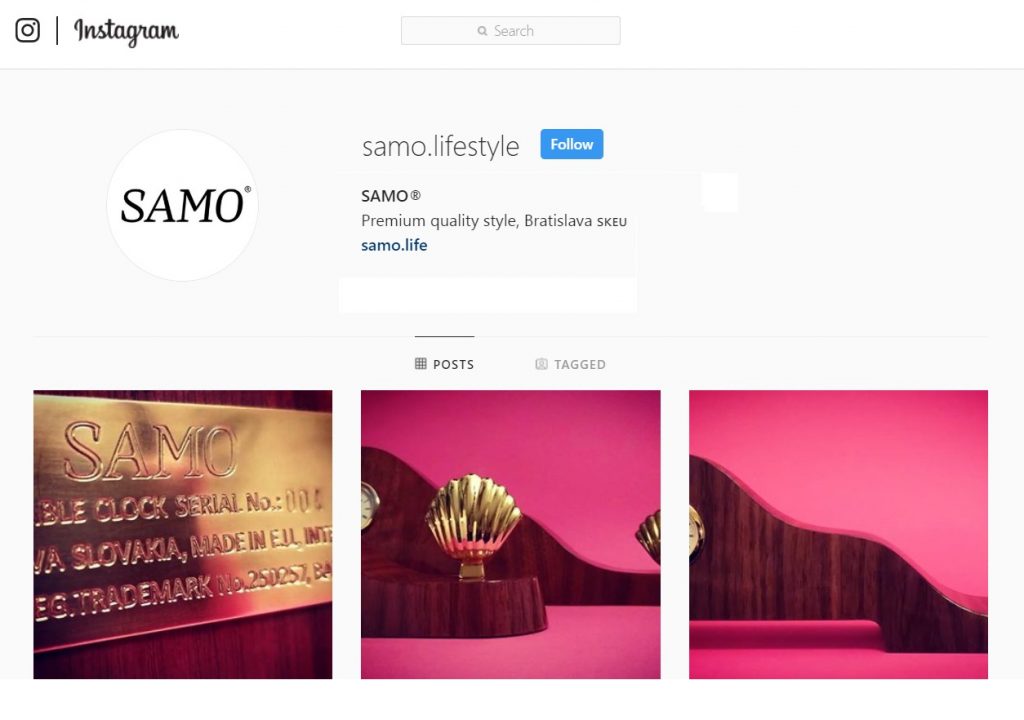Click the samo.lifestyle username heading
The image size is (1024, 720).
pos(440,146)
